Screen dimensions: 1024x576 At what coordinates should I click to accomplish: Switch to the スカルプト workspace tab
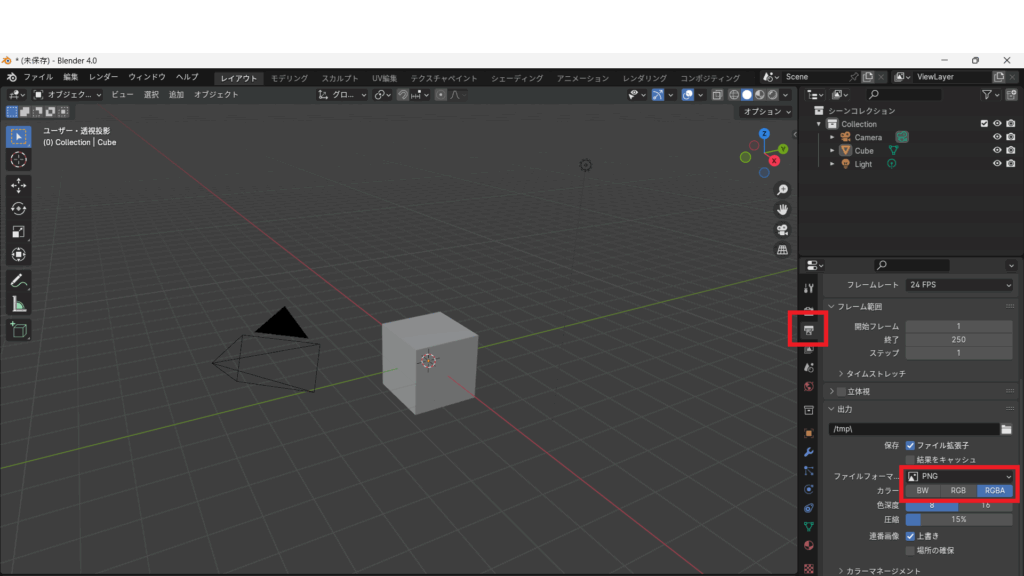pyautogui.click(x=340, y=78)
